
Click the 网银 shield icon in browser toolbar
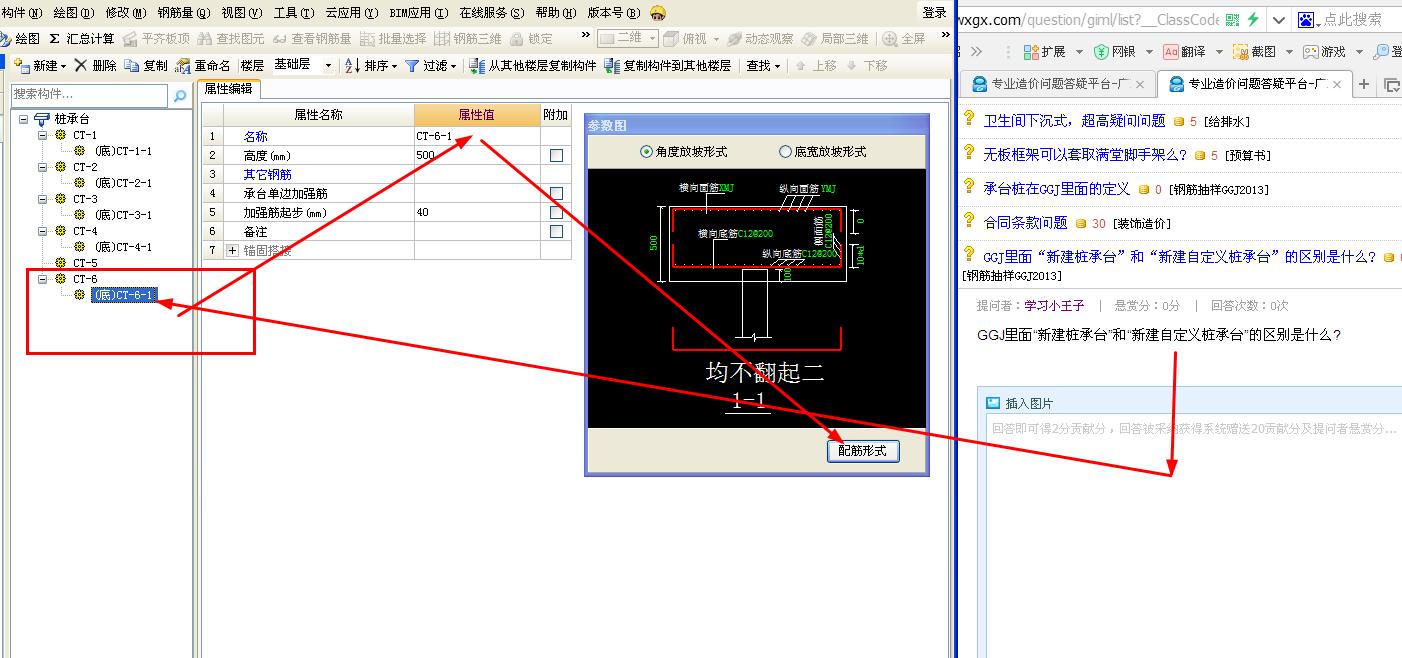(1101, 51)
